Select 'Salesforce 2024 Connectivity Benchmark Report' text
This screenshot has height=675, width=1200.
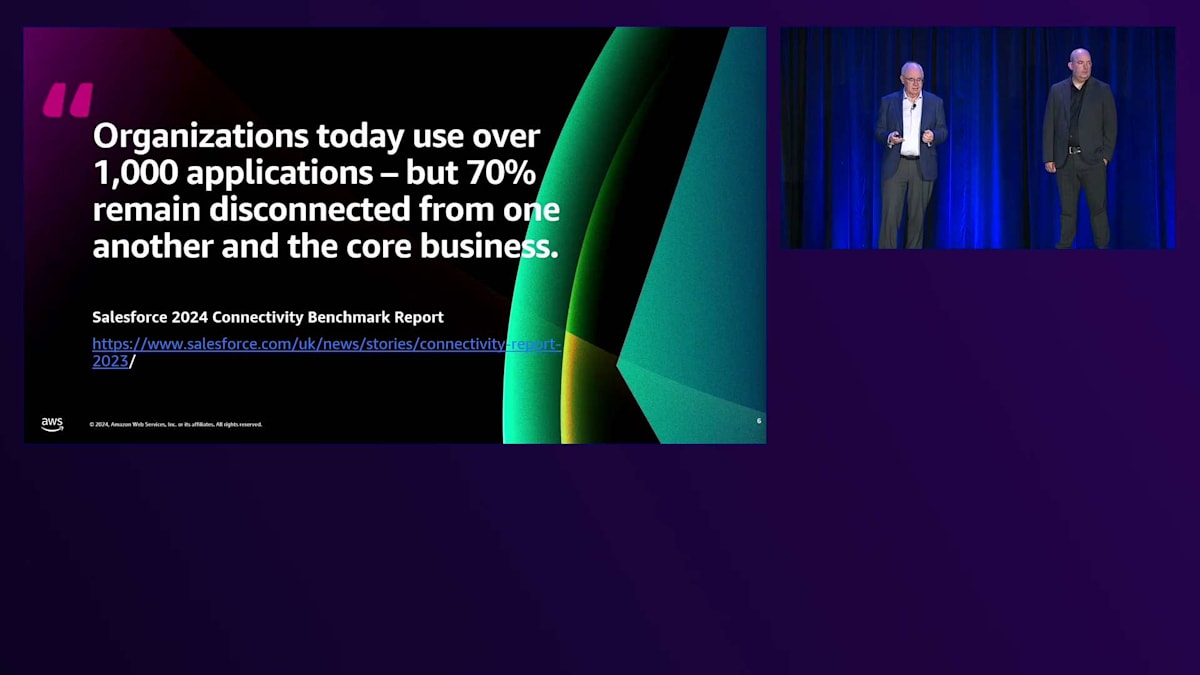point(268,317)
